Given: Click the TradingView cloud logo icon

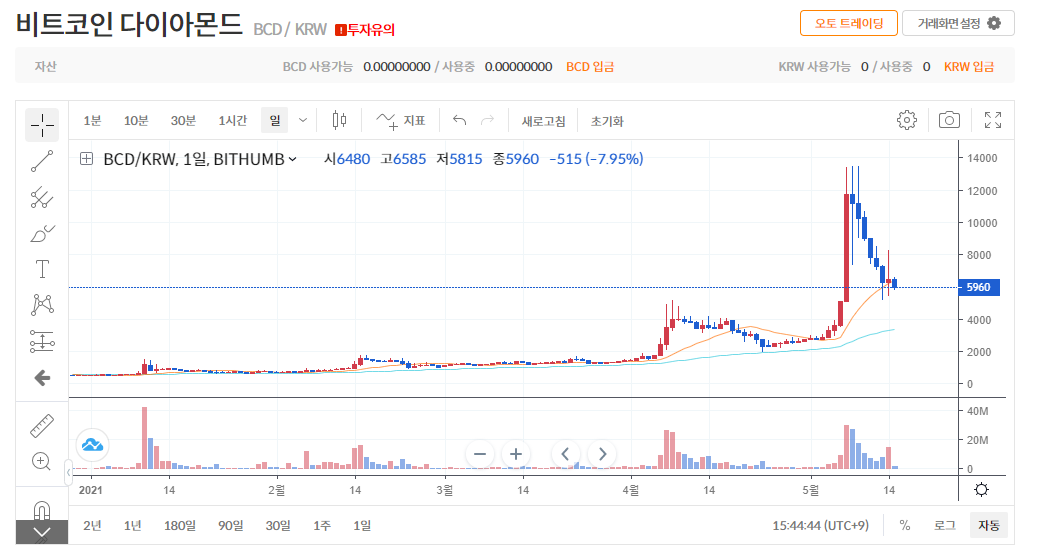Looking at the screenshot, I should pos(92,445).
